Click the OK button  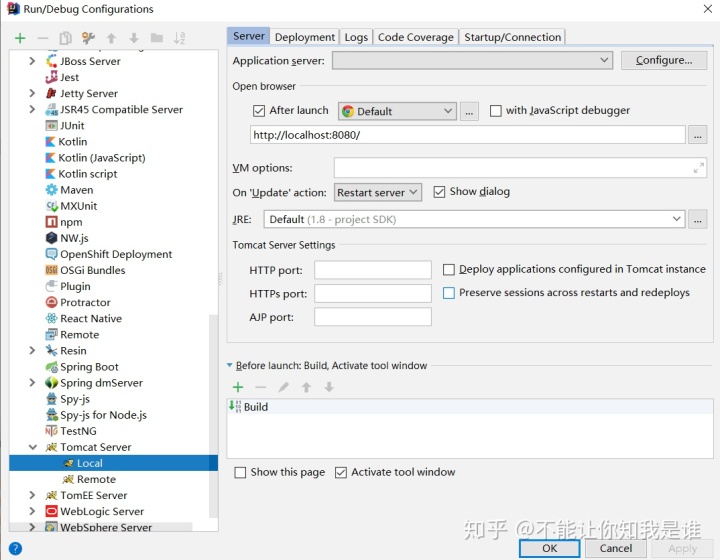coord(550,548)
